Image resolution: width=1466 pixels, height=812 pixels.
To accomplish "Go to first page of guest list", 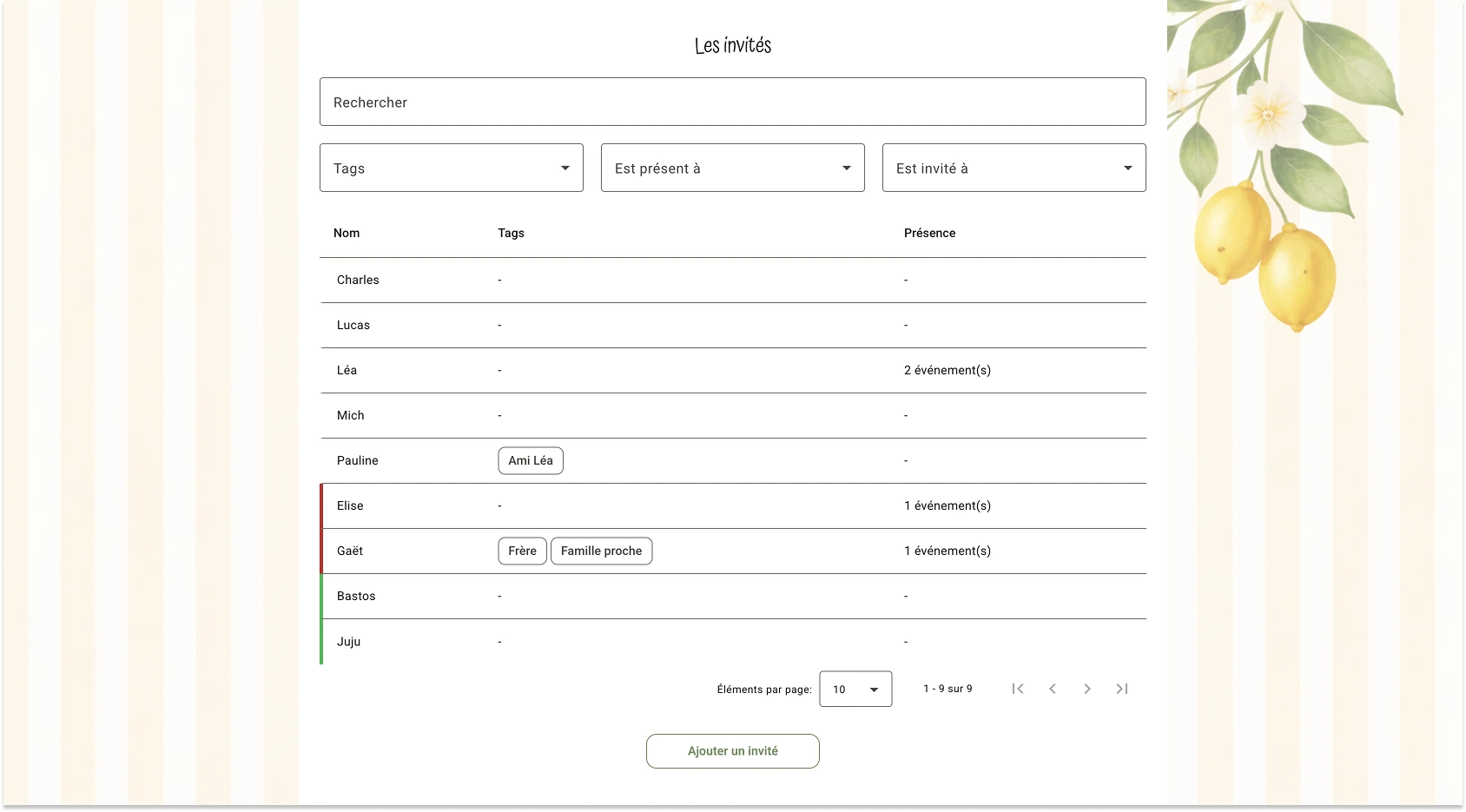I will [1018, 689].
